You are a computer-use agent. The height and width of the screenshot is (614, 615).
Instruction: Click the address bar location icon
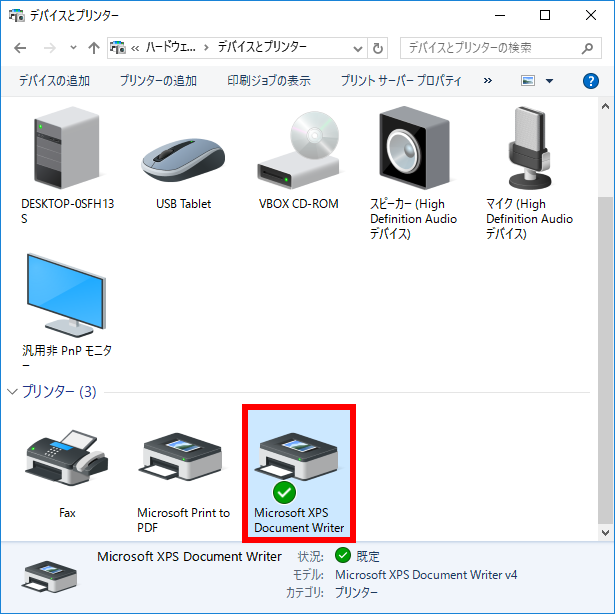pos(118,48)
